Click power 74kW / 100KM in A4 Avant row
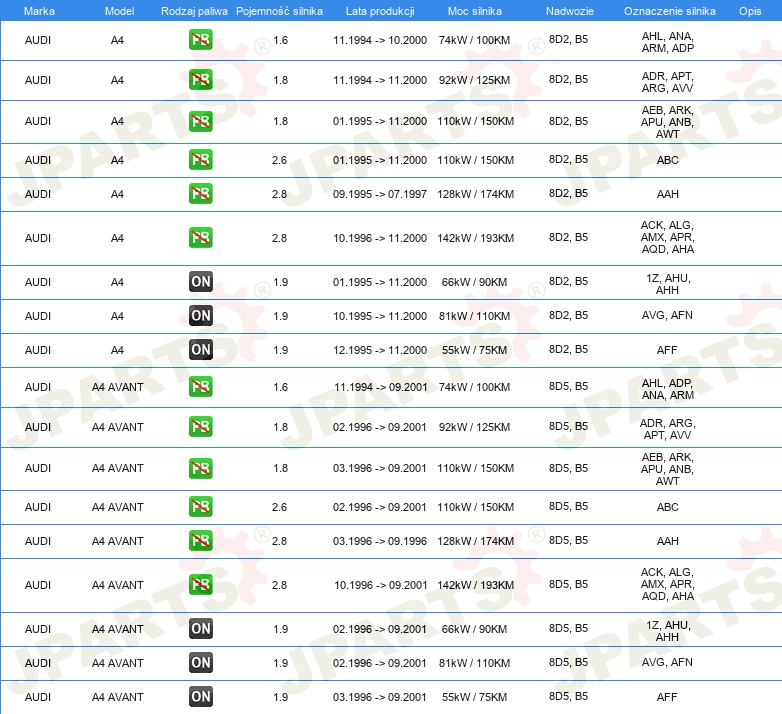Screen dimensions: 782x714 pos(474,387)
